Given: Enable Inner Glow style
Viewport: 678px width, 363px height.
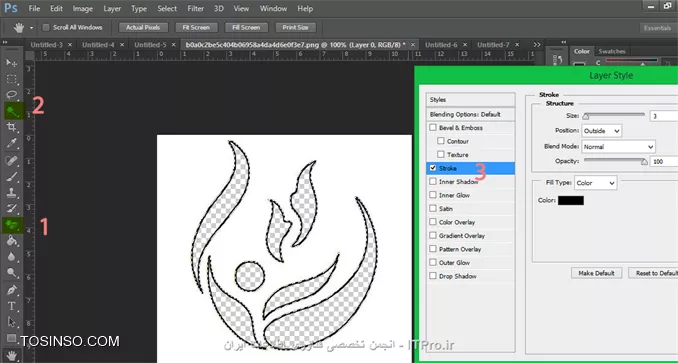Looking at the screenshot, I should [433, 195].
